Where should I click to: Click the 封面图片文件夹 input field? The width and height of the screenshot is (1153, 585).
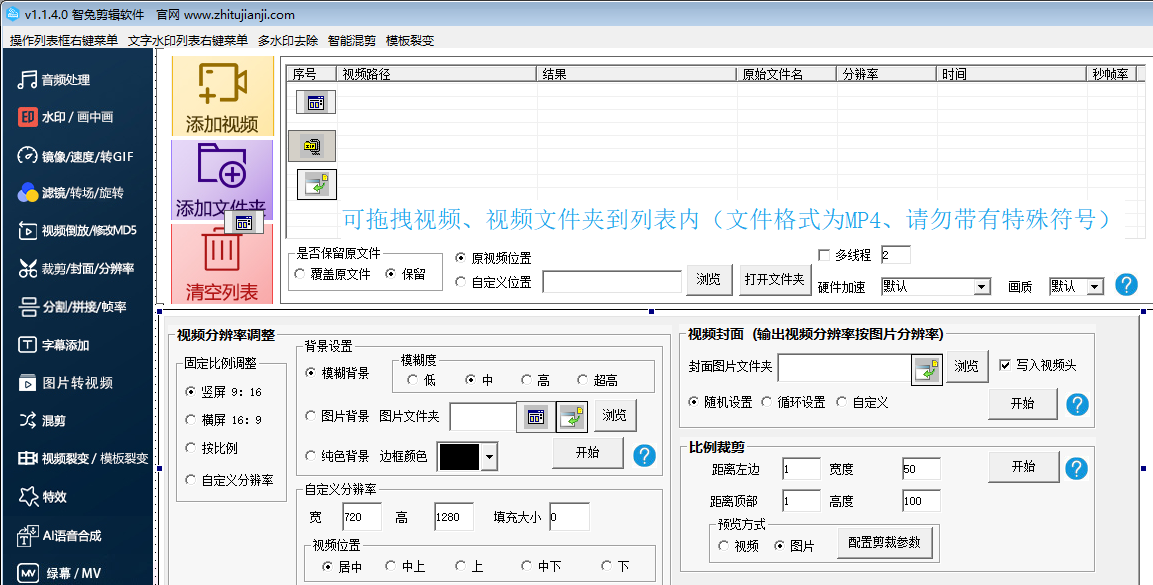click(x=843, y=368)
